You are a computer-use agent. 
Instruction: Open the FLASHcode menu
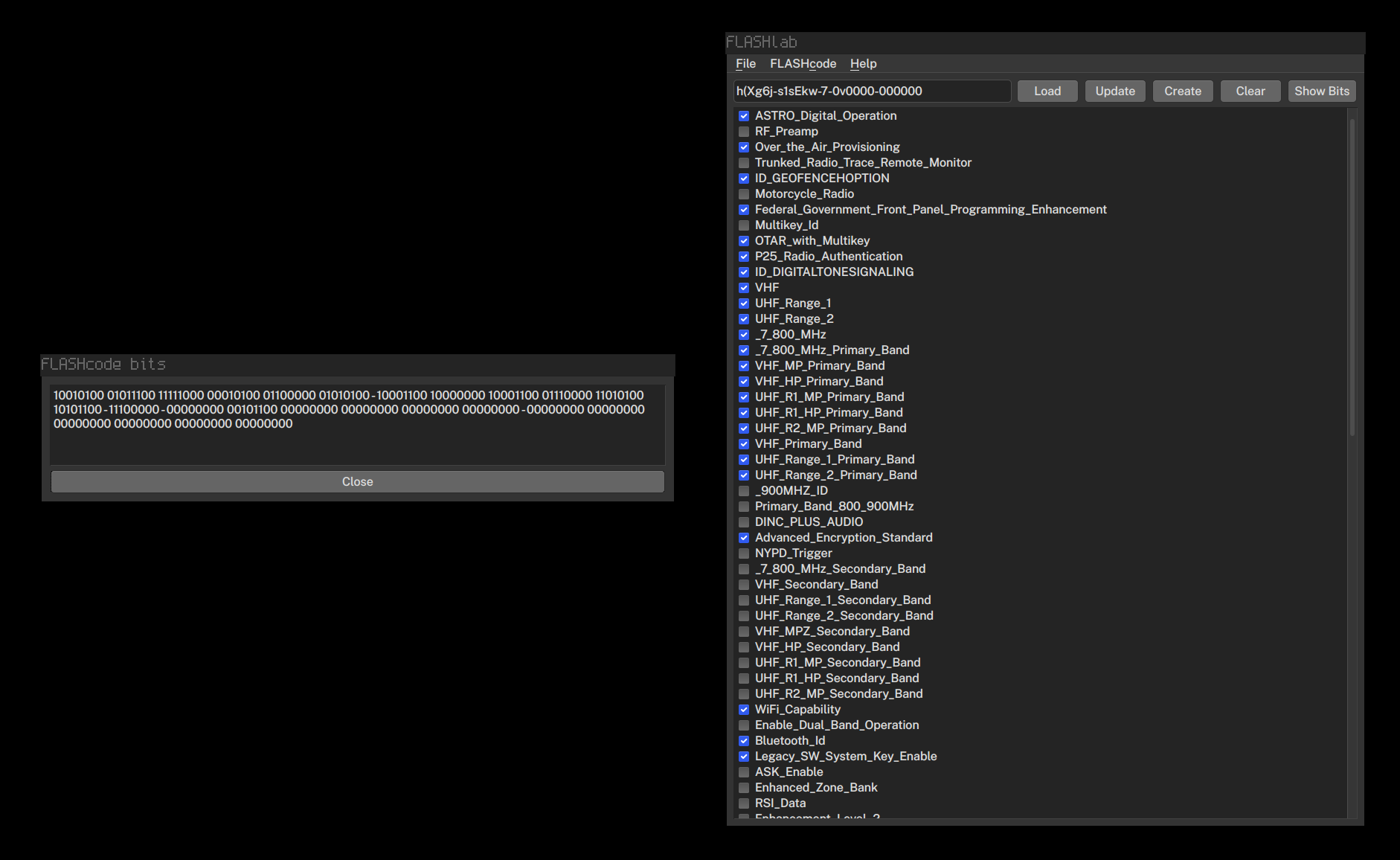tap(803, 64)
